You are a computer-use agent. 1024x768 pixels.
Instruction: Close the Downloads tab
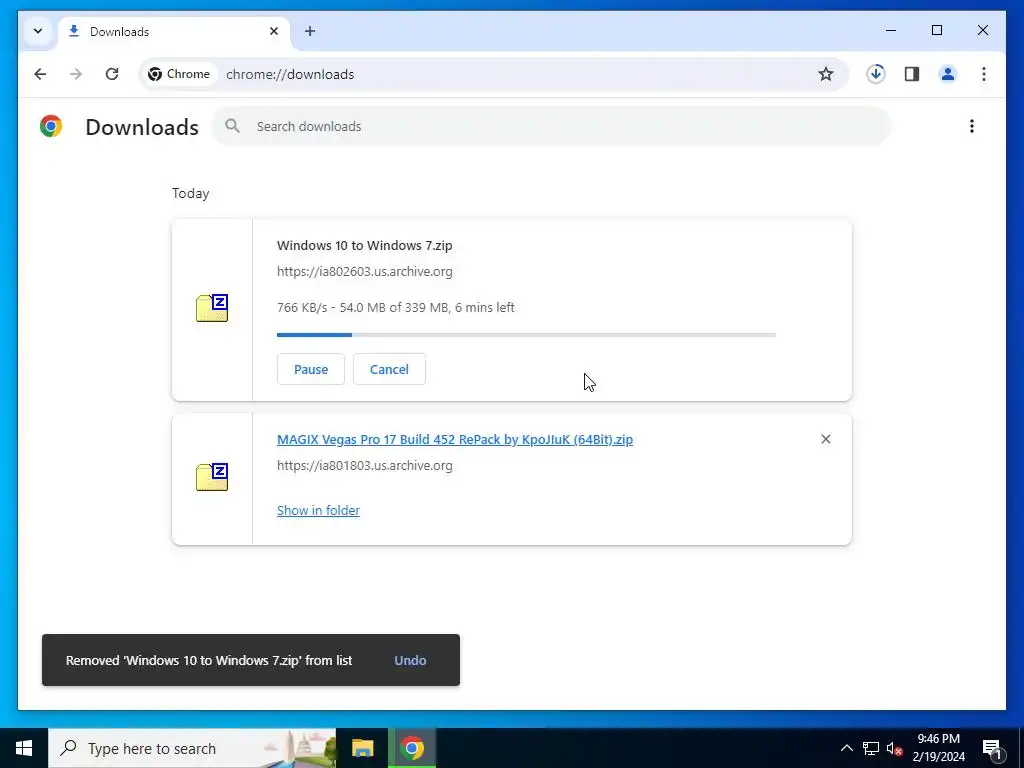[274, 31]
